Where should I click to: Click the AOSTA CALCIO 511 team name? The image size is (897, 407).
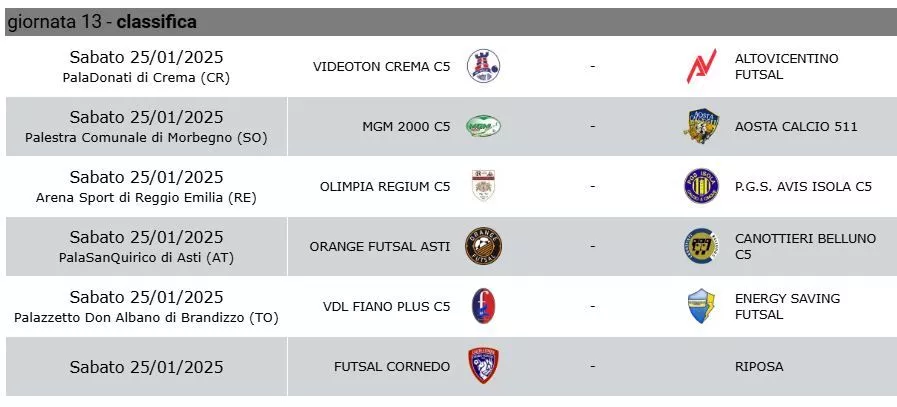[x=796, y=127]
